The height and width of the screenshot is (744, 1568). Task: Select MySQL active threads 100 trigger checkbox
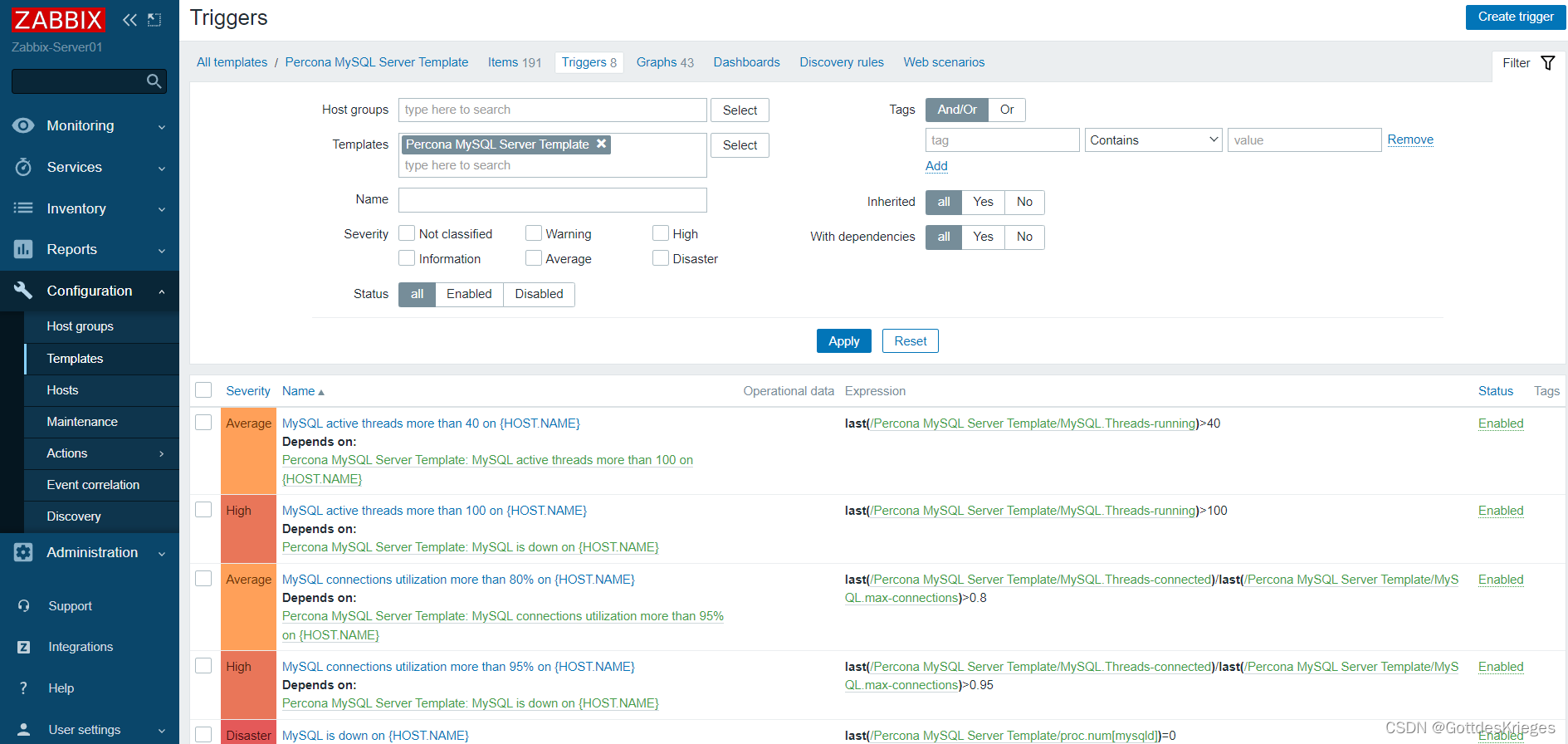(203, 509)
